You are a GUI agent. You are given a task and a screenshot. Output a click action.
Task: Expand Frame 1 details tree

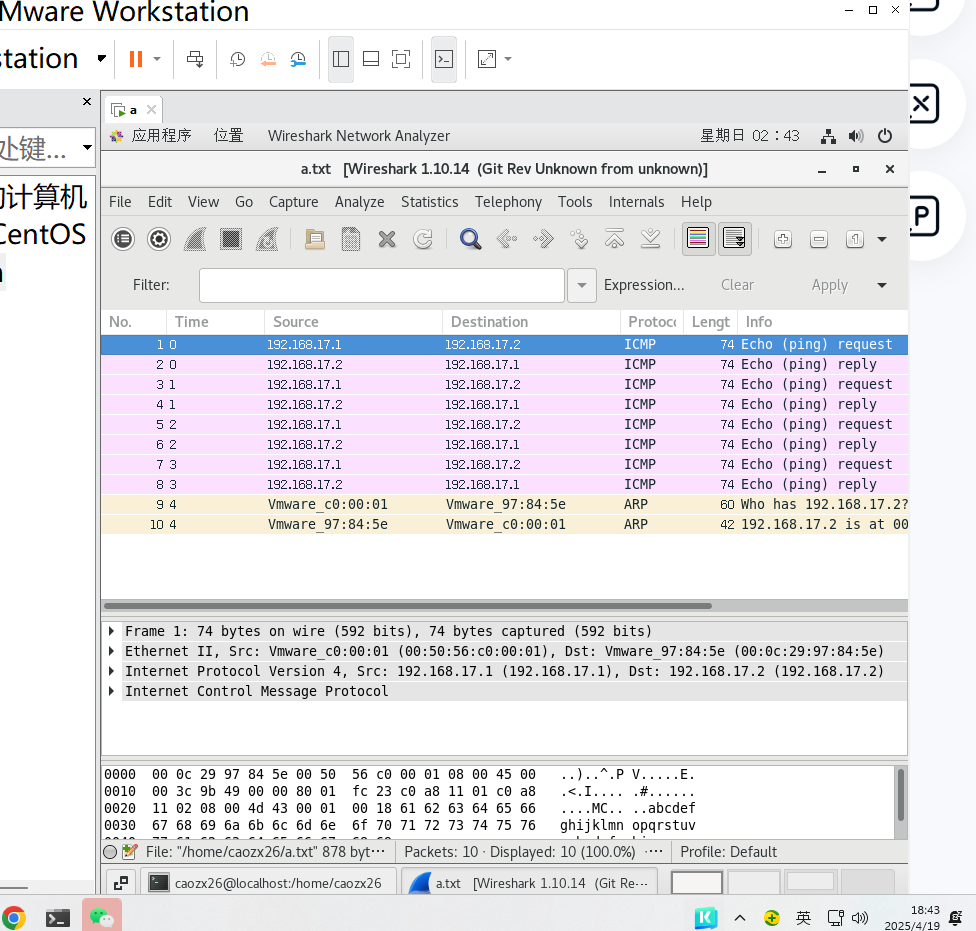click(x=111, y=631)
